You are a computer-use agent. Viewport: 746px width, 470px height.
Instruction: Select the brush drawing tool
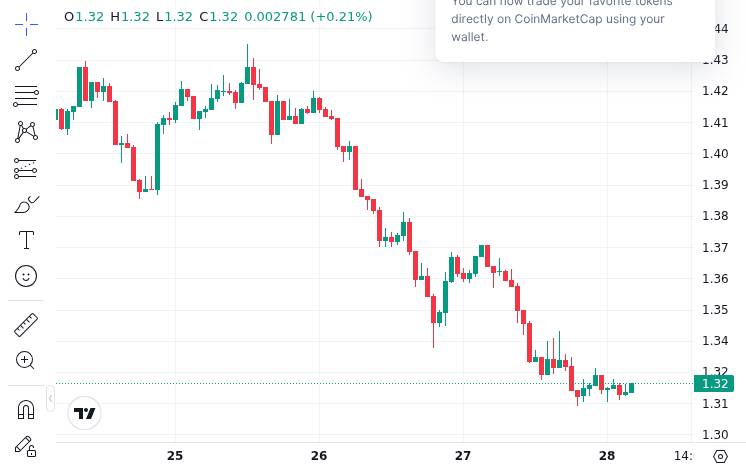pos(26,204)
